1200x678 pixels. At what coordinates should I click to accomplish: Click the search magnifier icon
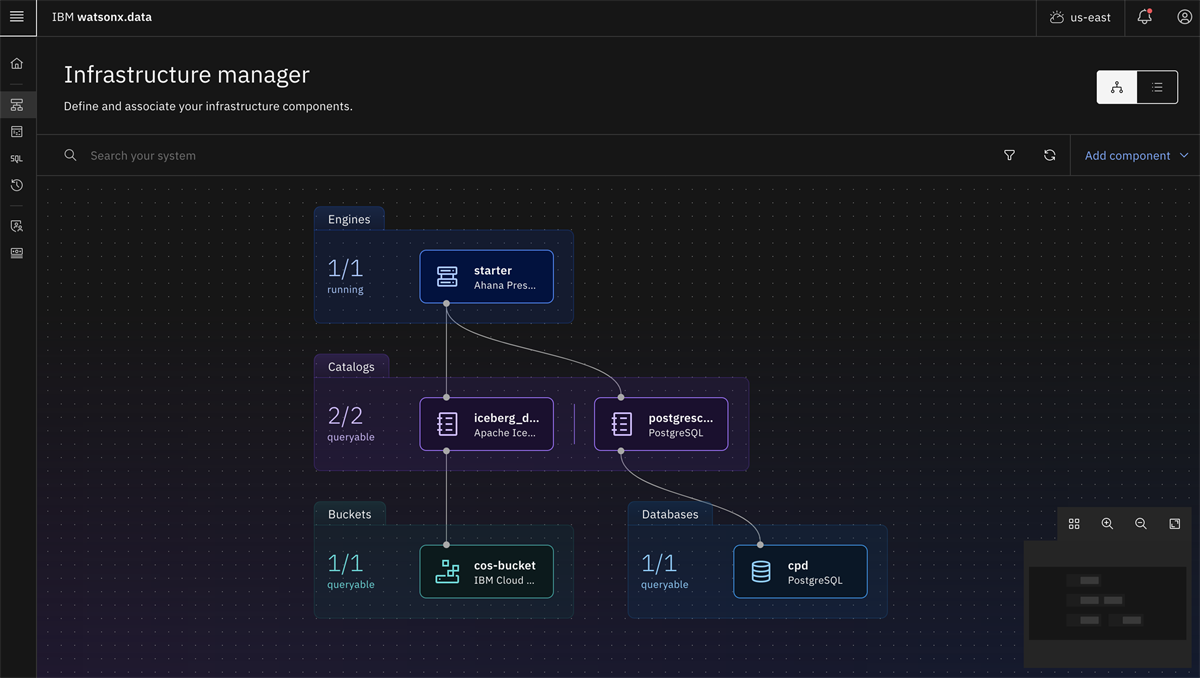coord(70,155)
